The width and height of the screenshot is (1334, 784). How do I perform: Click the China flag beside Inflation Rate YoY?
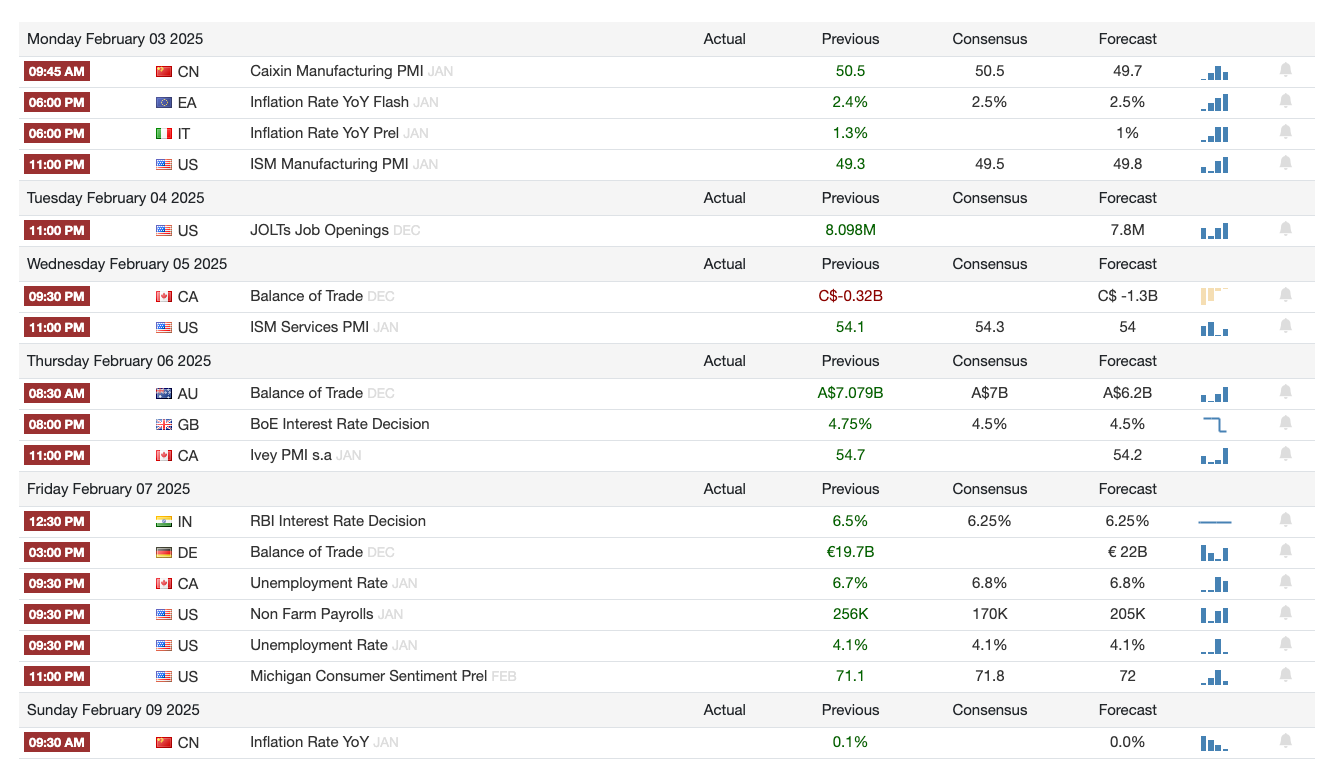(x=164, y=742)
